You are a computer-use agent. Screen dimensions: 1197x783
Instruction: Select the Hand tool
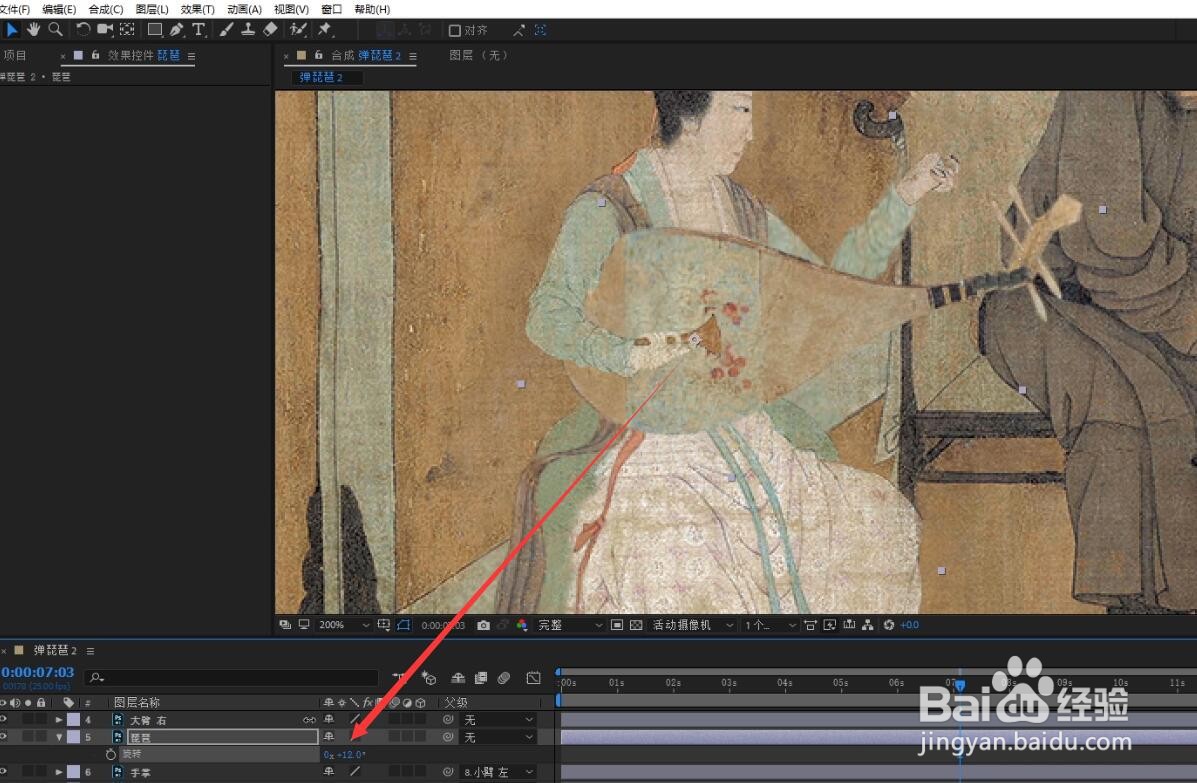click(34, 30)
